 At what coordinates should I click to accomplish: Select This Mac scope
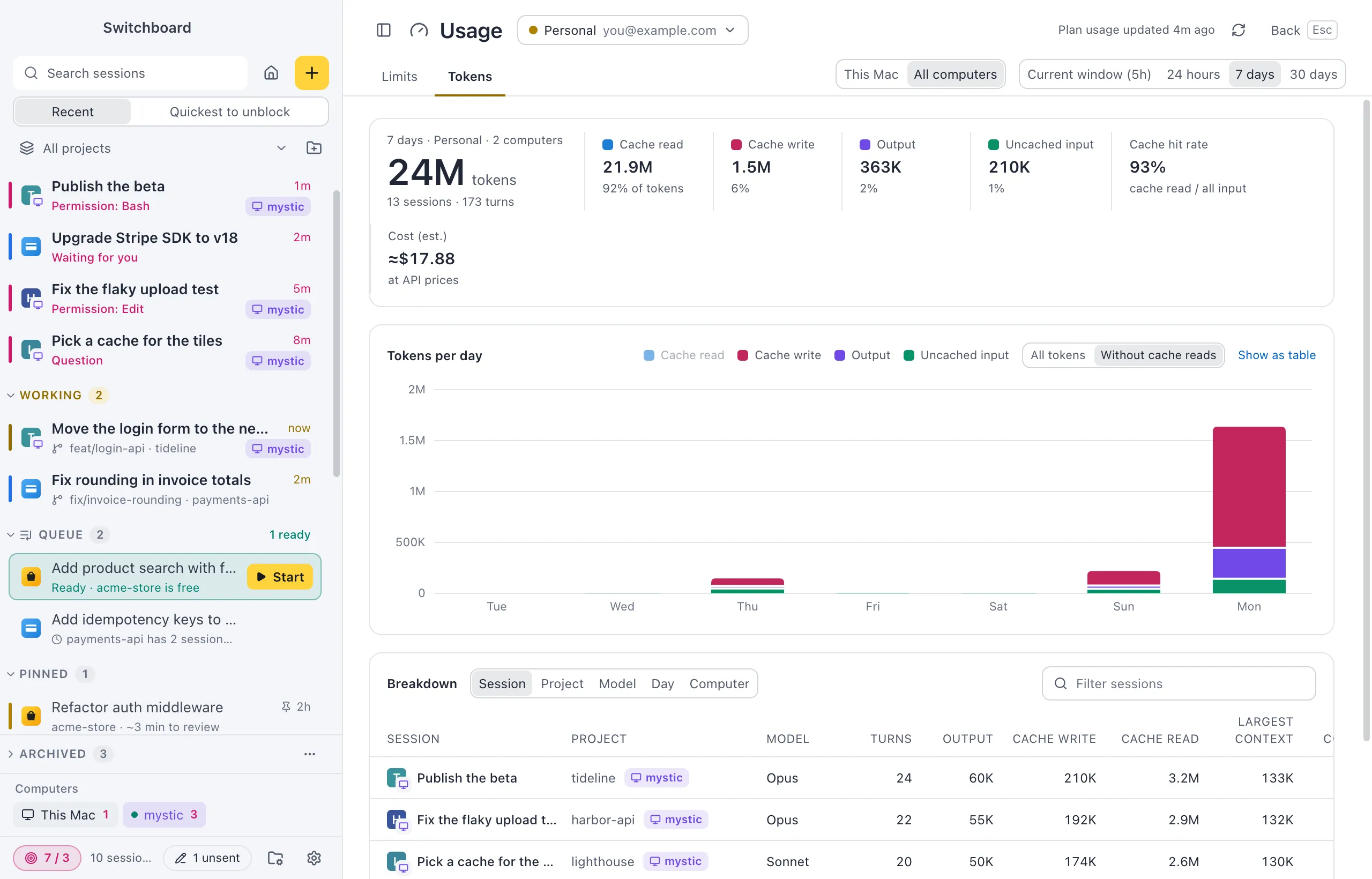(x=871, y=74)
